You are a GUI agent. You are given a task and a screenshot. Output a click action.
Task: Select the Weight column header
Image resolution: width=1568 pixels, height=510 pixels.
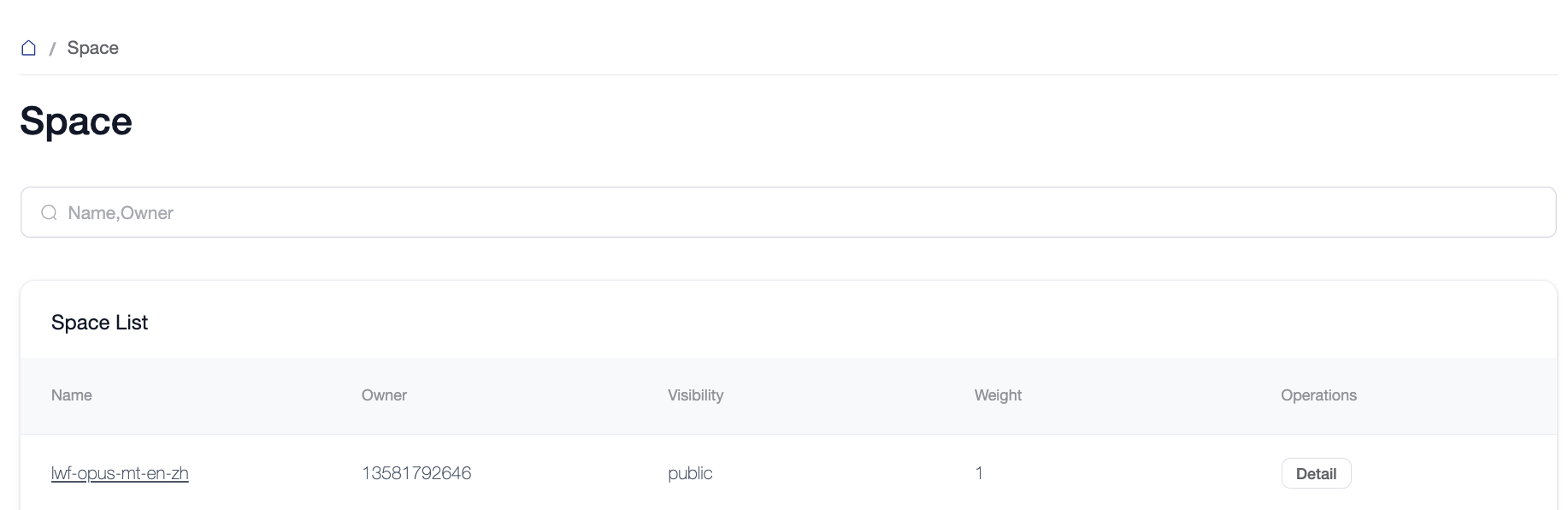coord(998,395)
